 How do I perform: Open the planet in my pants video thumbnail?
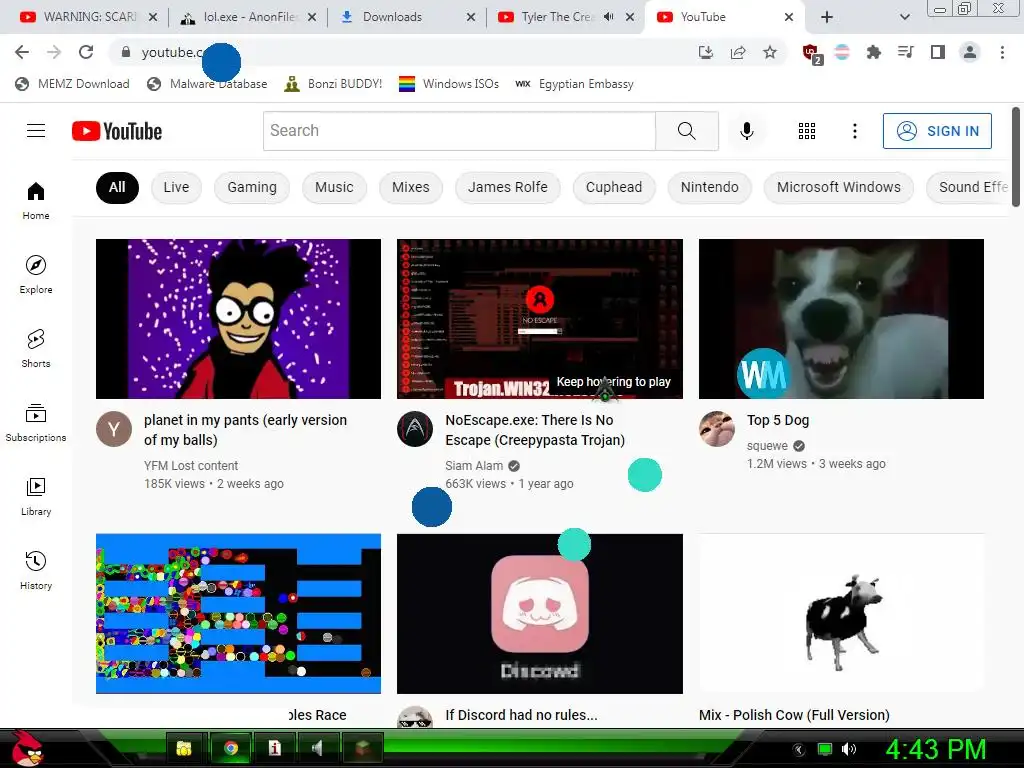pyautogui.click(x=238, y=319)
